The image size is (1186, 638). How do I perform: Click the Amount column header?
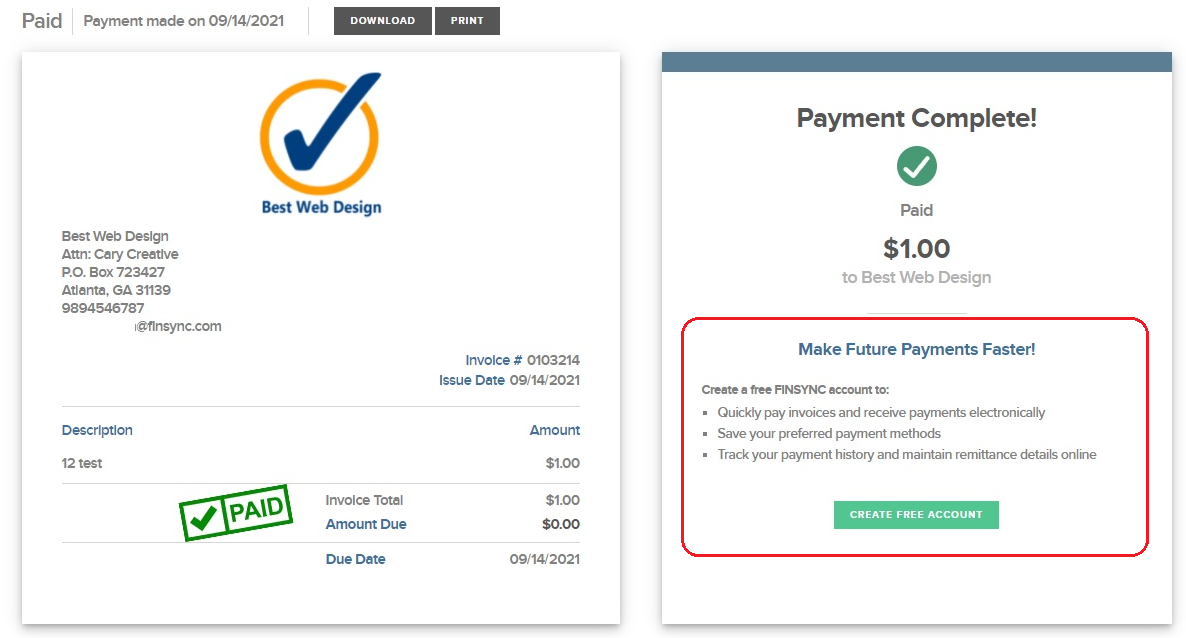click(554, 430)
